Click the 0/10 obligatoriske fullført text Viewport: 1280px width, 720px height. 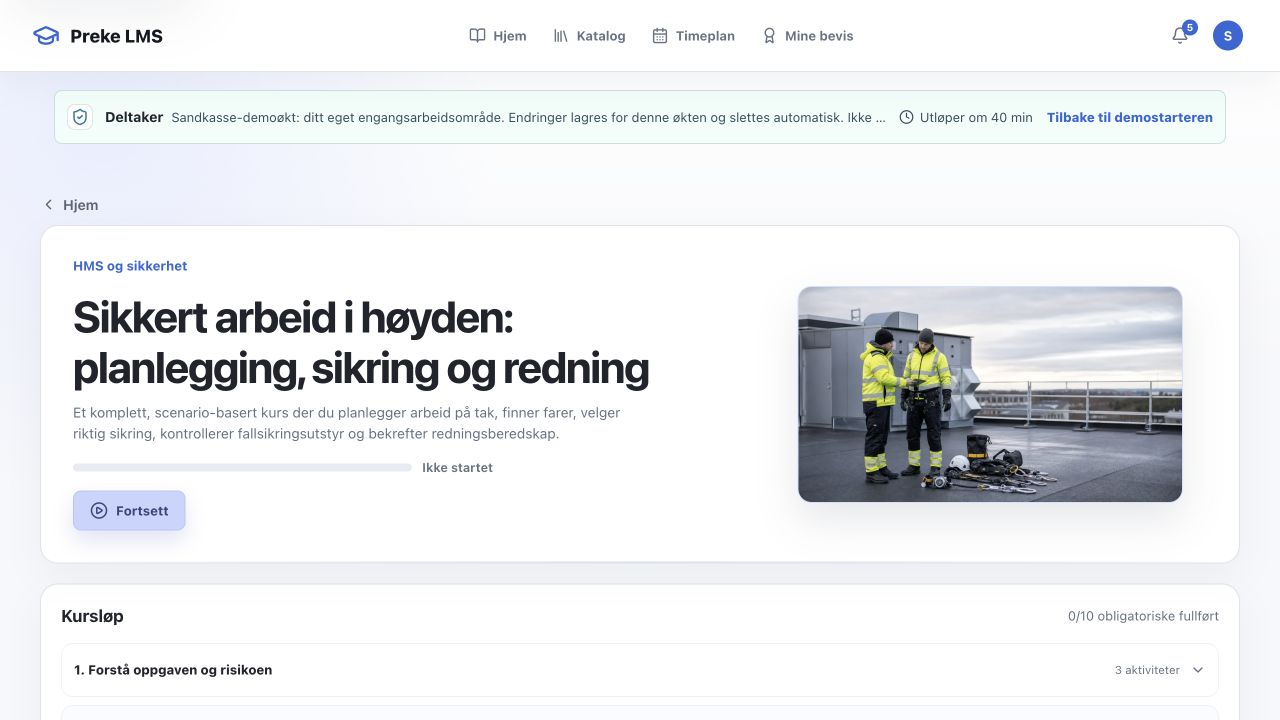pyautogui.click(x=1143, y=616)
